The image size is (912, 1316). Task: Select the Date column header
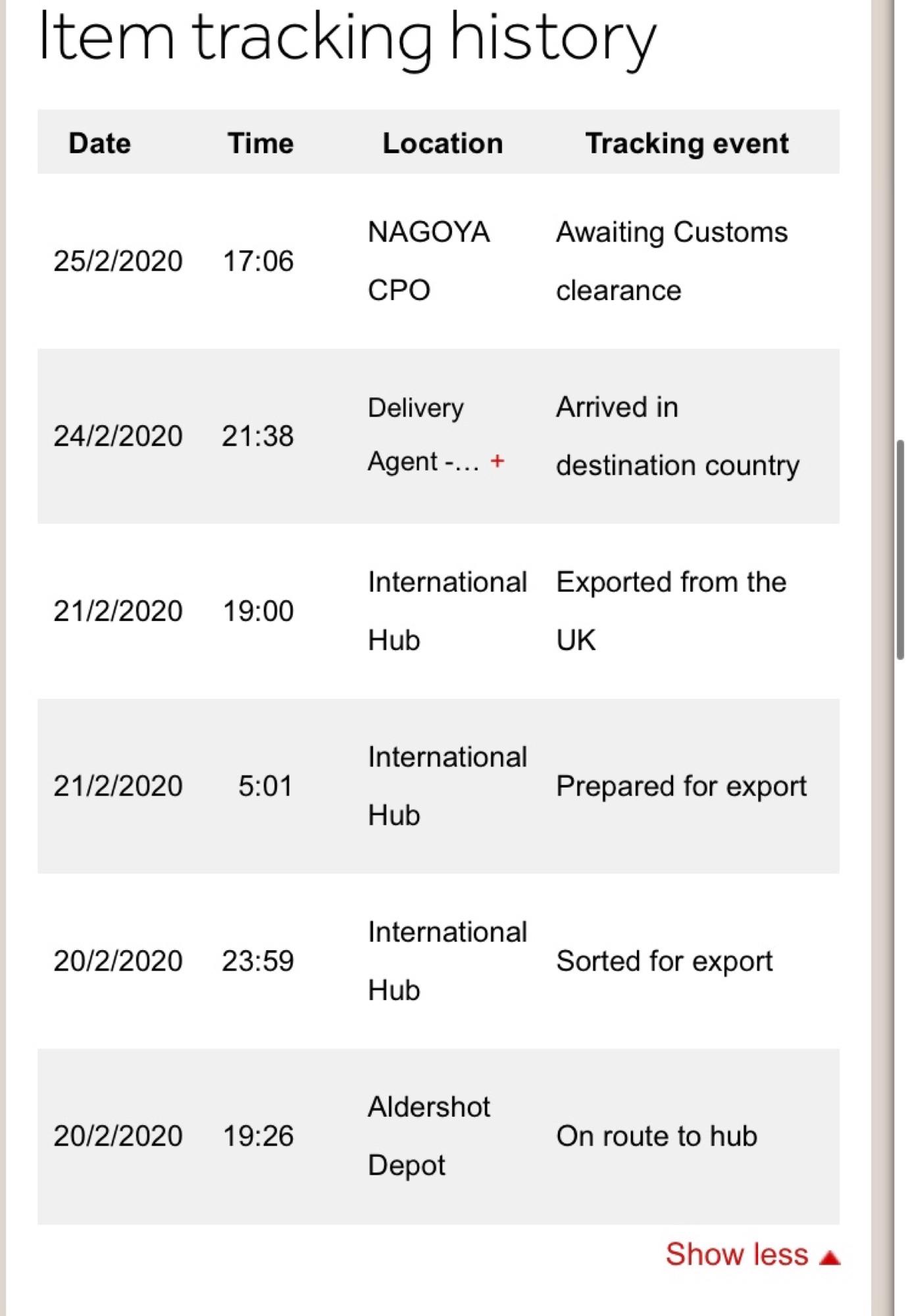100,143
